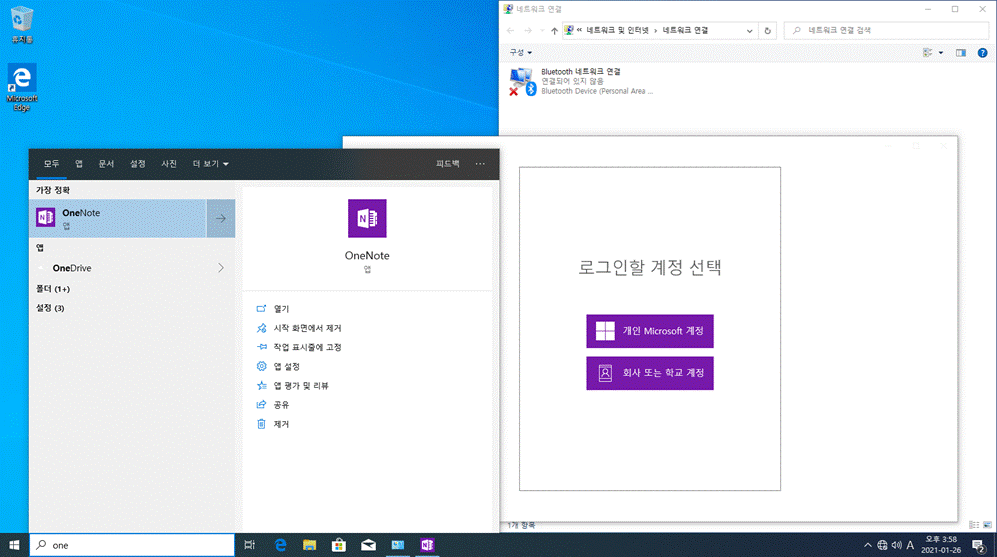Refresh the Network Connections window
Image resolution: width=997 pixels, height=557 pixels.
click(767, 31)
